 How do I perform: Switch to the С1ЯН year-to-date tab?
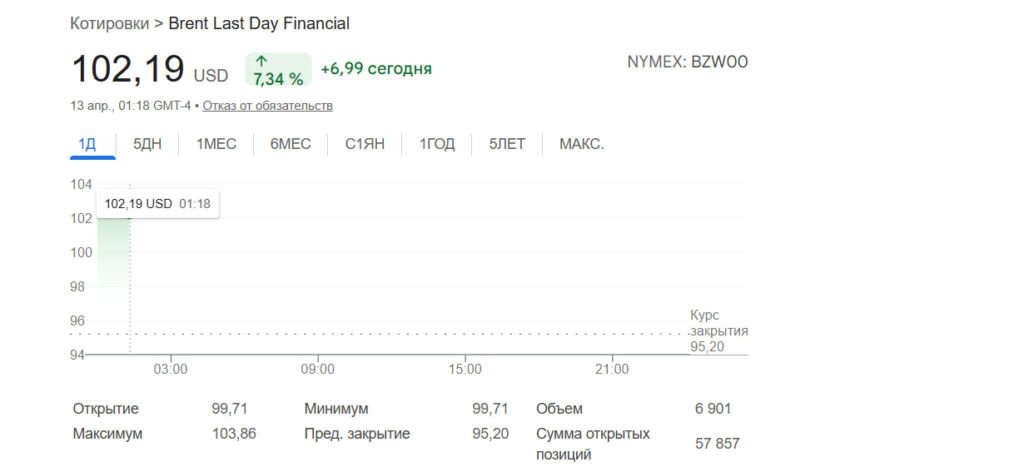point(366,144)
